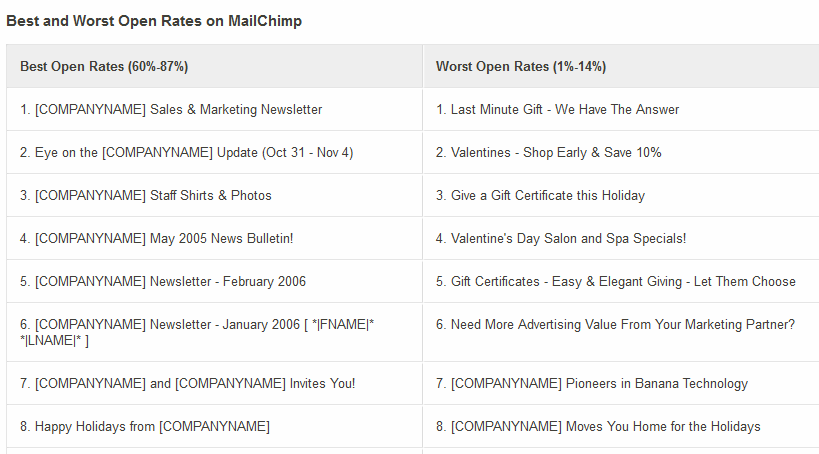819x454 pixels.
Task: Select 'Need More Advertising Value' subject cell
Action: (x=621, y=332)
